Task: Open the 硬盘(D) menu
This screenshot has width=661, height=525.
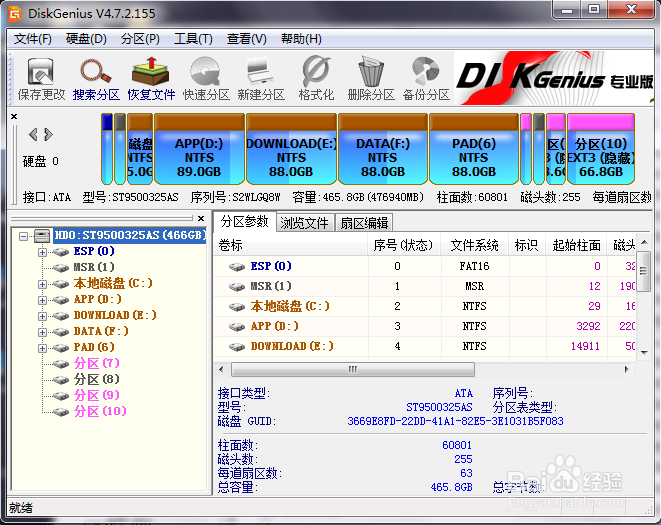Action: (x=86, y=39)
